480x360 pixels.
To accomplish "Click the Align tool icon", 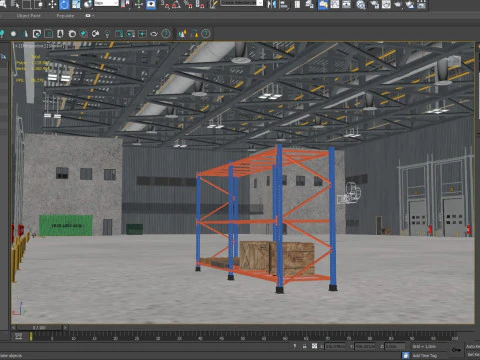I will click(284, 4).
